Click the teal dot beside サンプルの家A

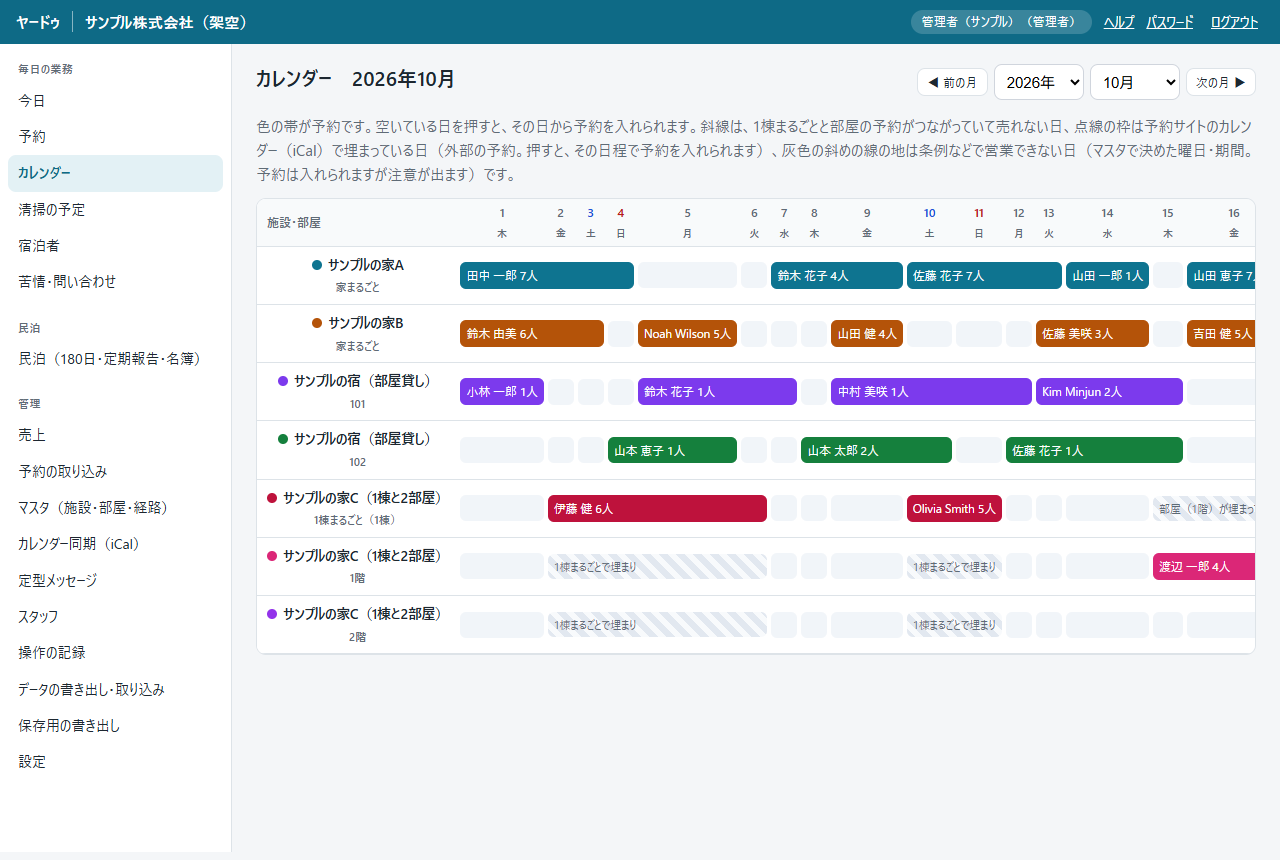(x=317, y=265)
